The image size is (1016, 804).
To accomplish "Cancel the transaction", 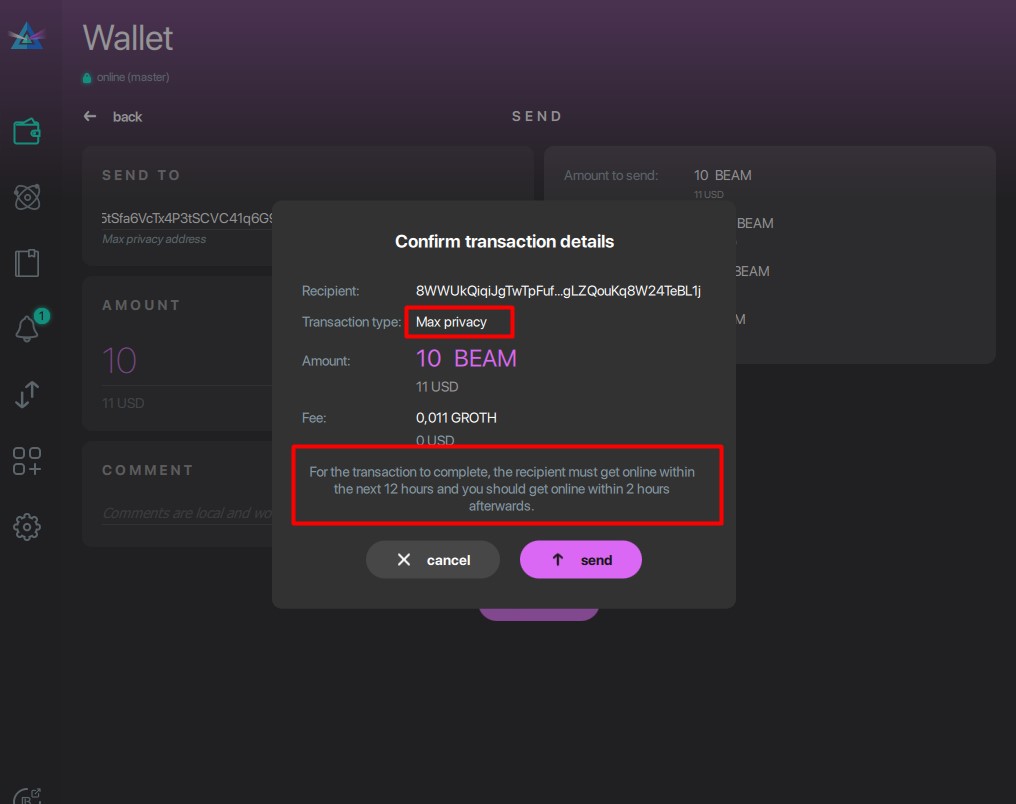I will tap(432, 559).
